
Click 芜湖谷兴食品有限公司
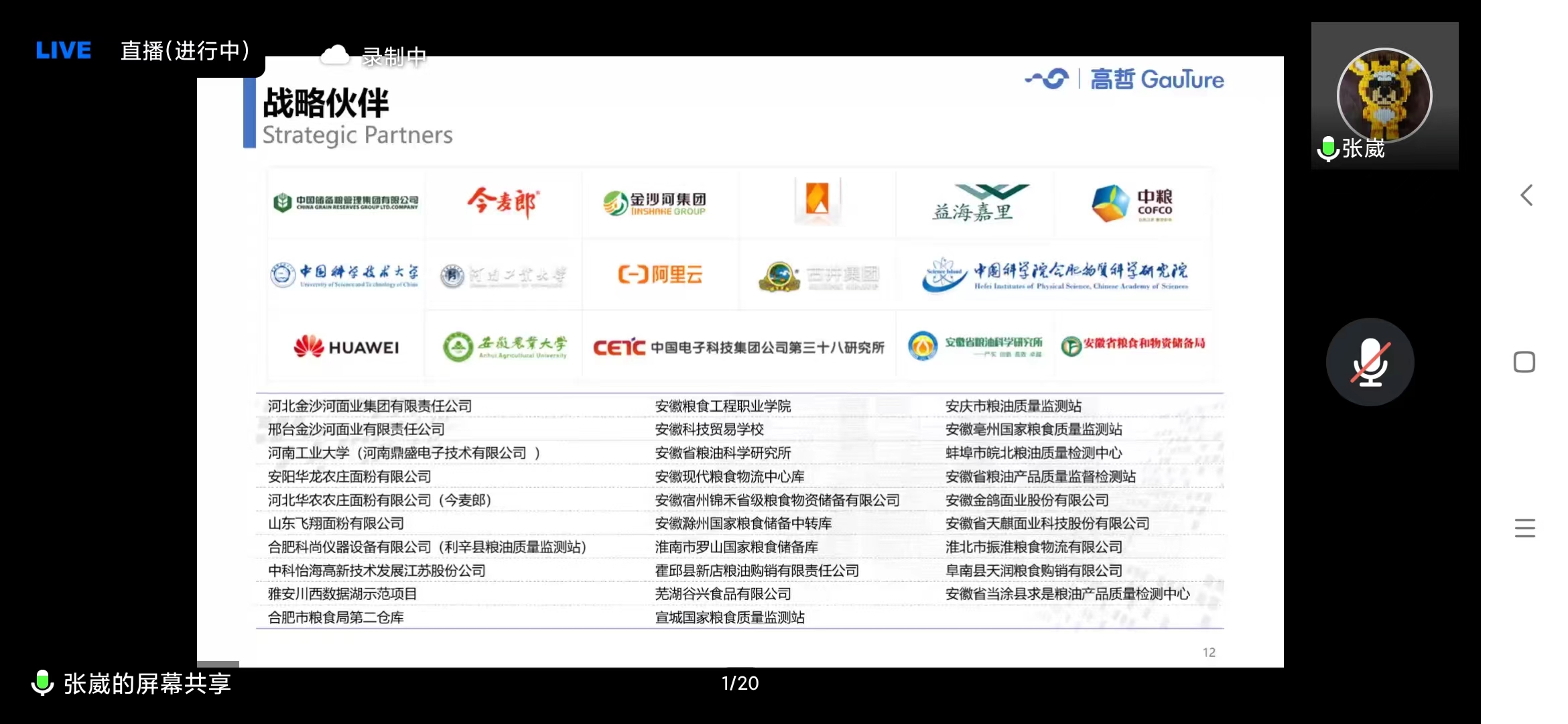(723, 594)
